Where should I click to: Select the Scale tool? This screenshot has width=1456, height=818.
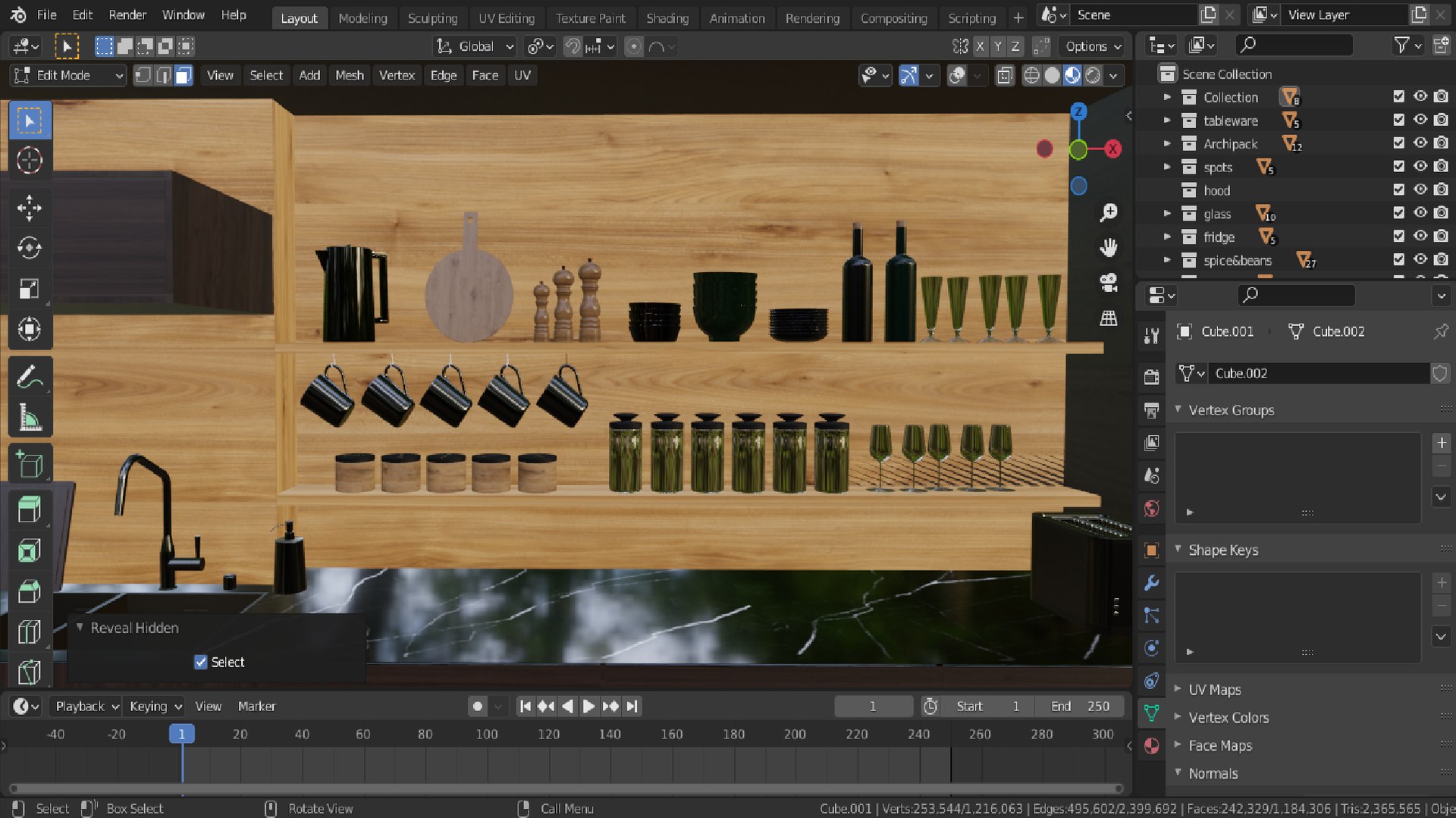click(30, 289)
